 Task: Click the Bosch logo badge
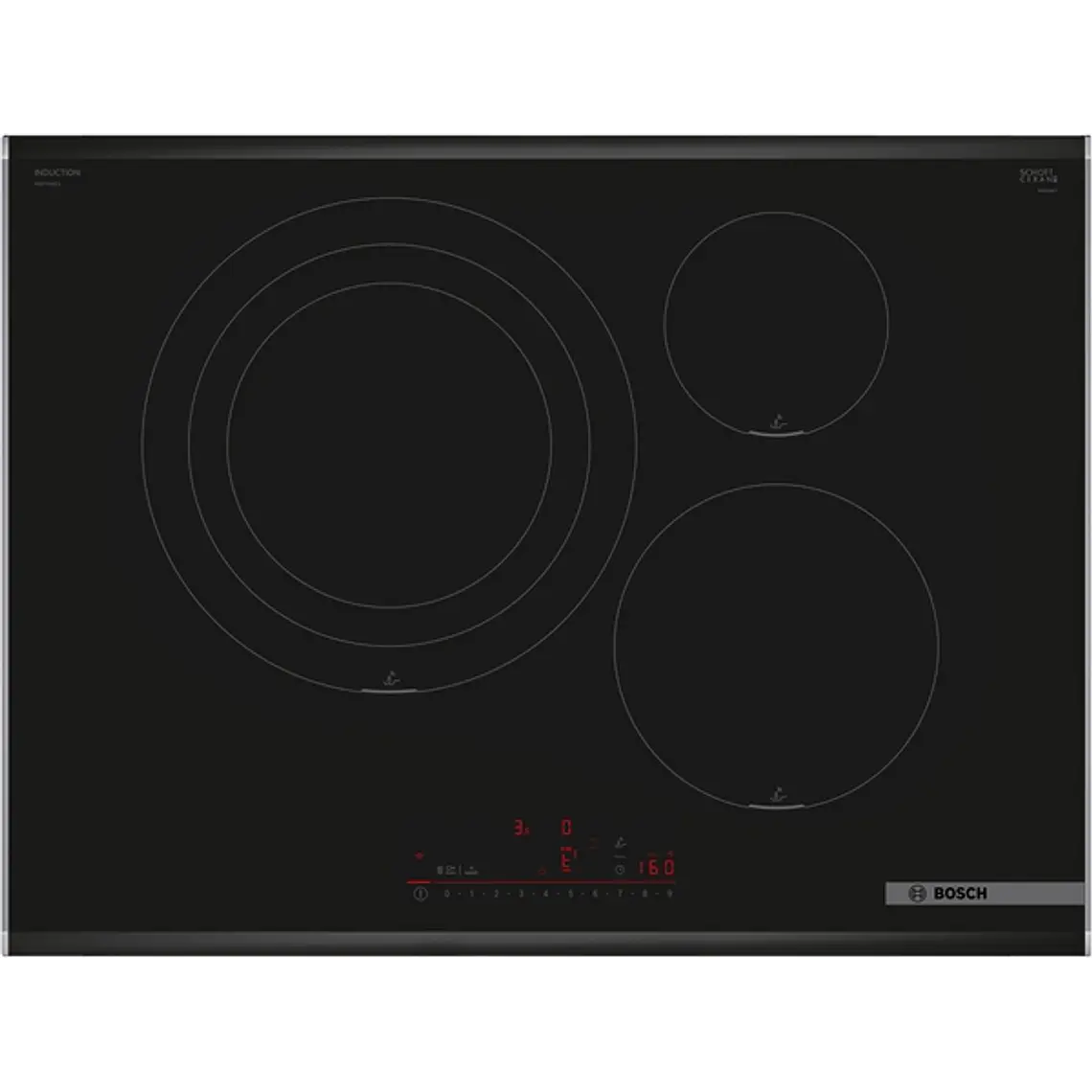pos(984,894)
